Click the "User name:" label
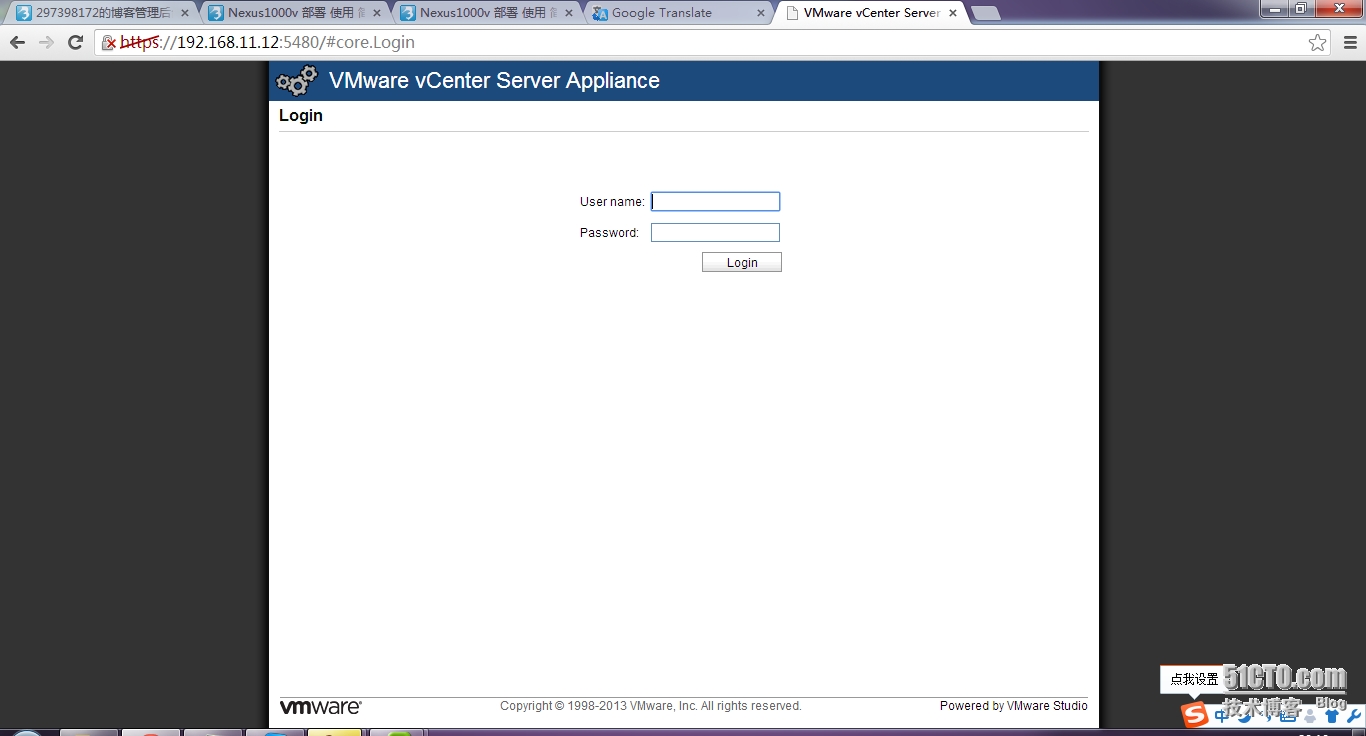The height and width of the screenshot is (736, 1366). [612, 202]
